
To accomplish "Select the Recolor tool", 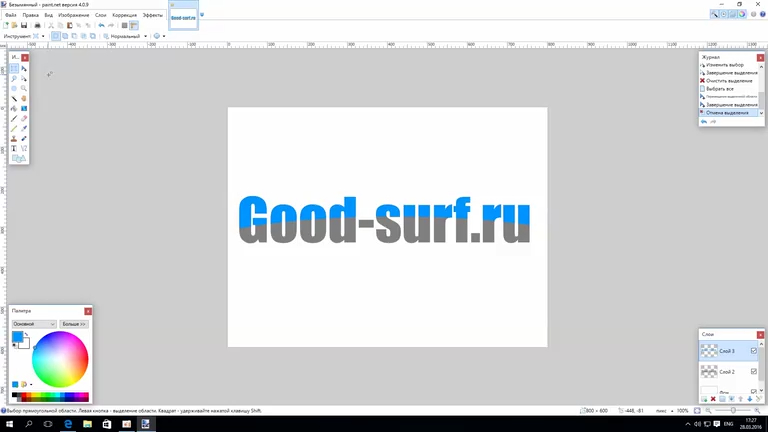I will (24, 139).
